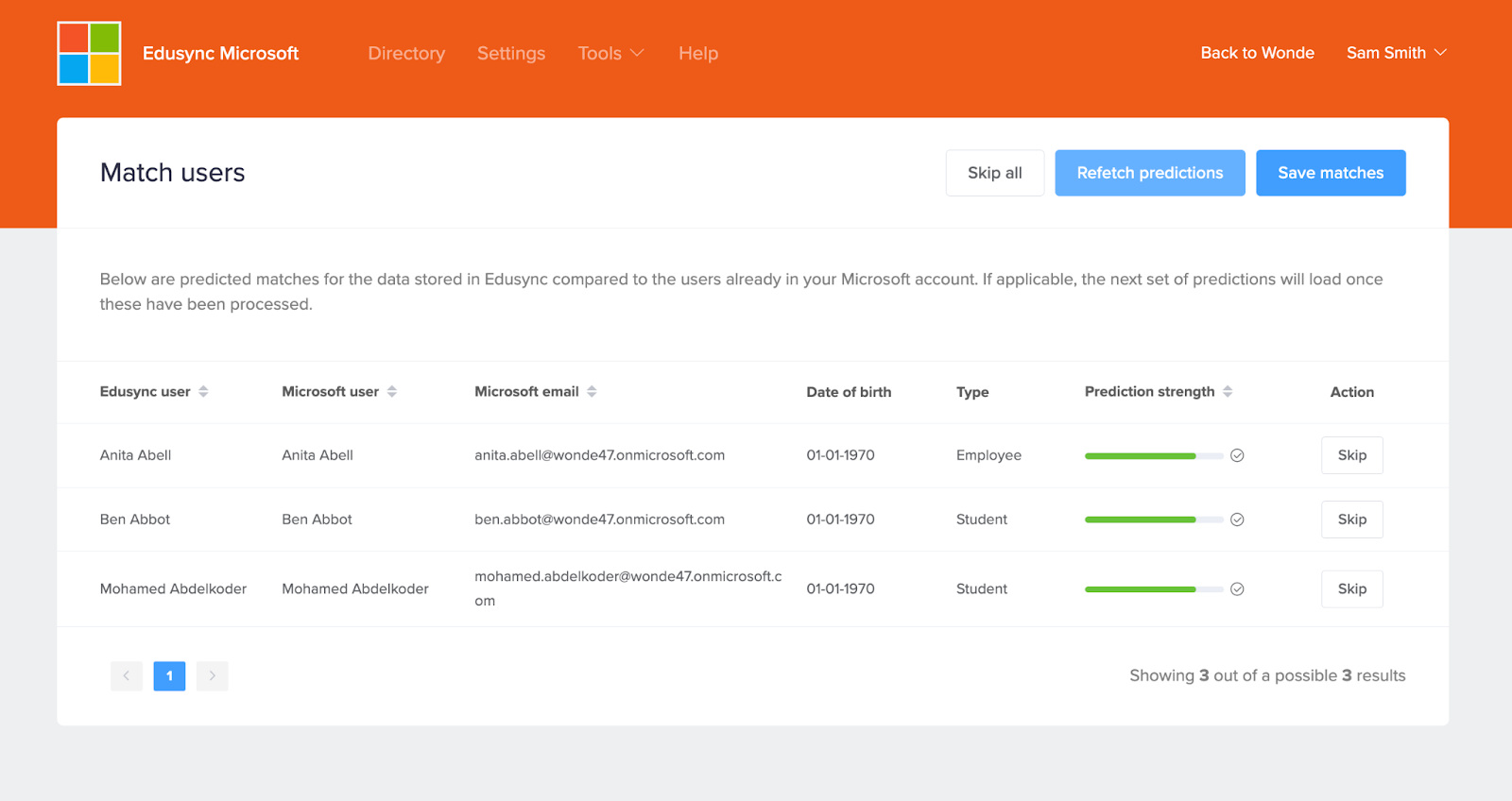Click check circle icon in Mohamed Abdelkoder row

(x=1237, y=589)
